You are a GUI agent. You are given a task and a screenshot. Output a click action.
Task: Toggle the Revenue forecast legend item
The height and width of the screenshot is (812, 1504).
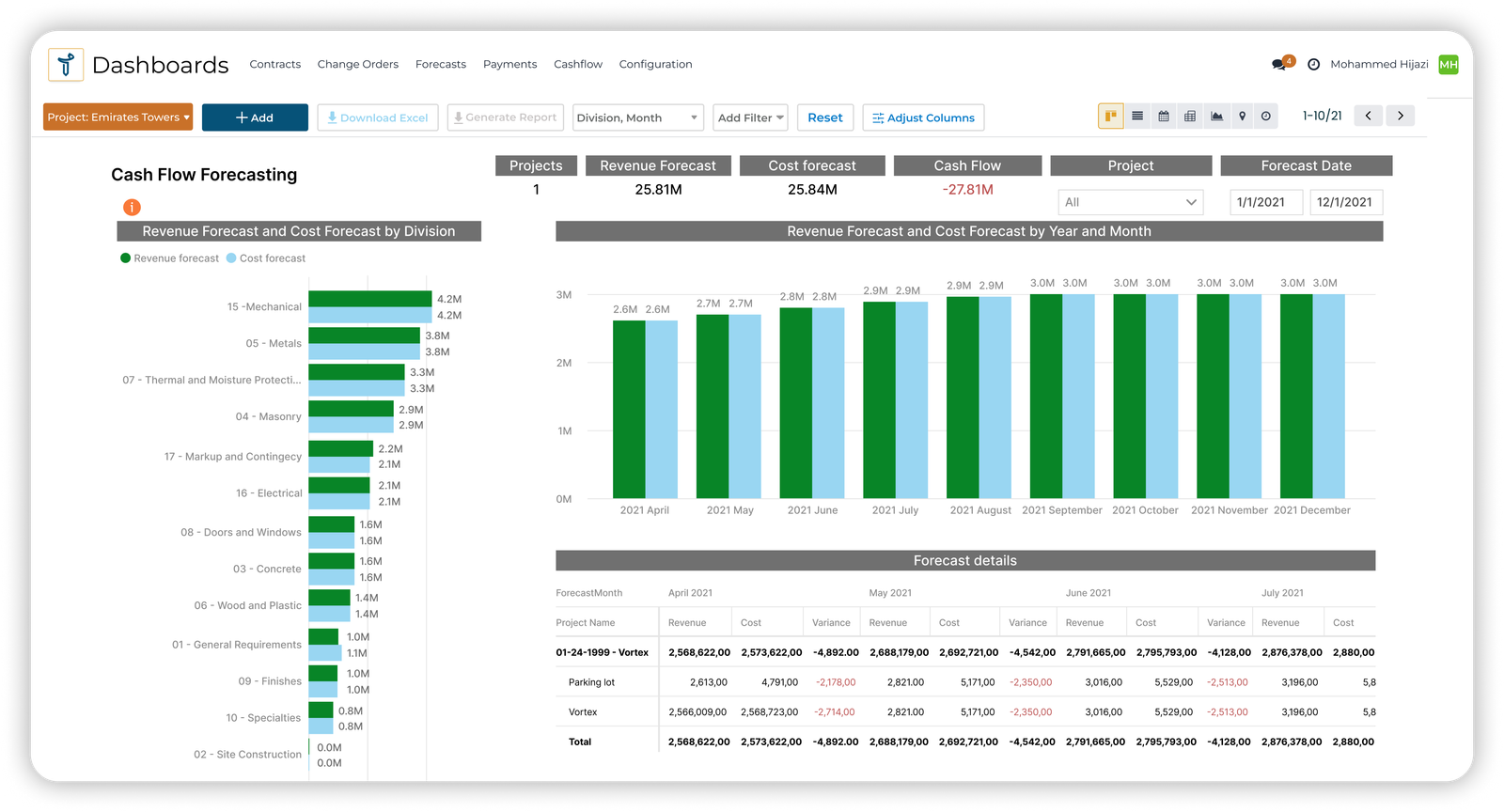point(169,258)
